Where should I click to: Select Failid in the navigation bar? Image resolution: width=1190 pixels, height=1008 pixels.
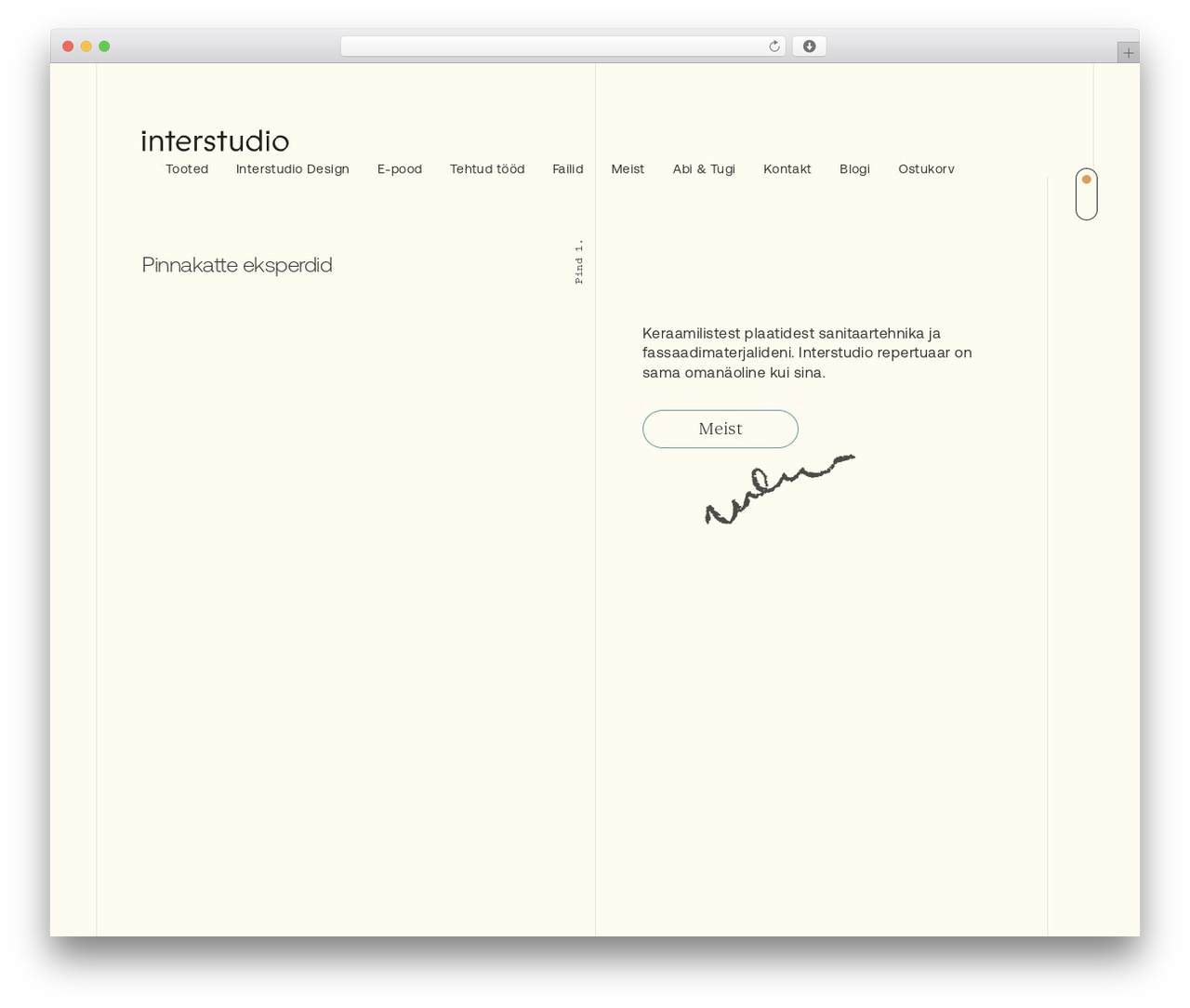click(x=568, y=169)
